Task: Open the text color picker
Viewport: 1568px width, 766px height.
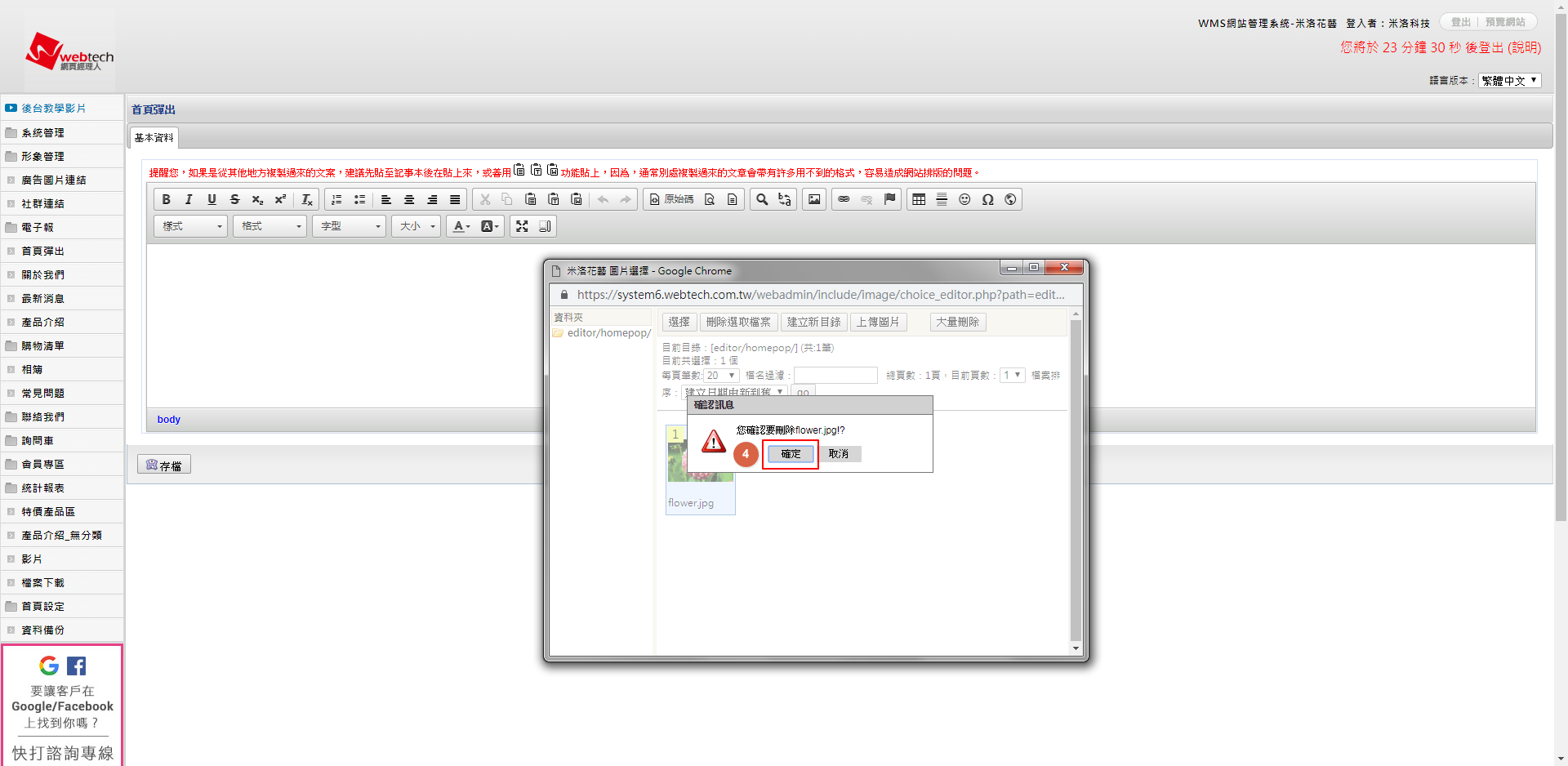Action: [461, 226]
